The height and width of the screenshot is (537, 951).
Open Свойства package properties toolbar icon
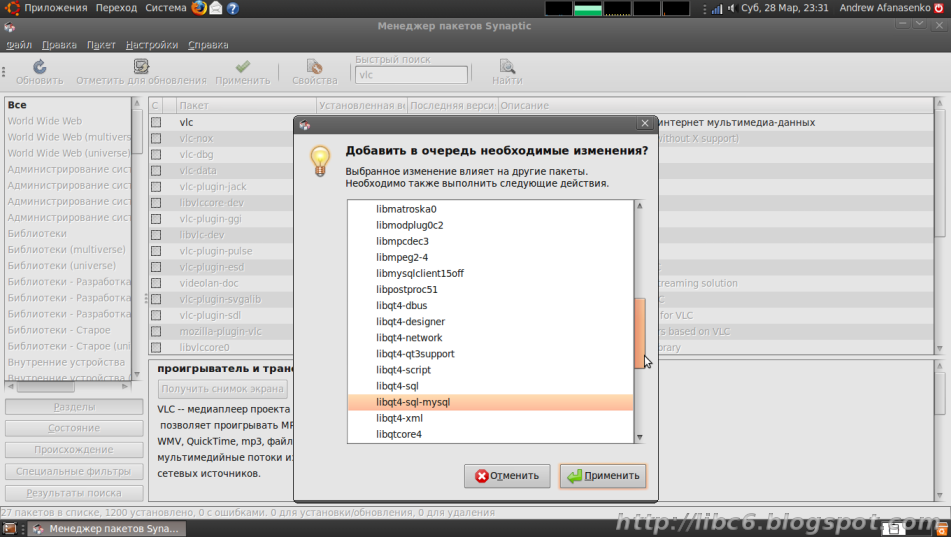click(x=314, y=66)
